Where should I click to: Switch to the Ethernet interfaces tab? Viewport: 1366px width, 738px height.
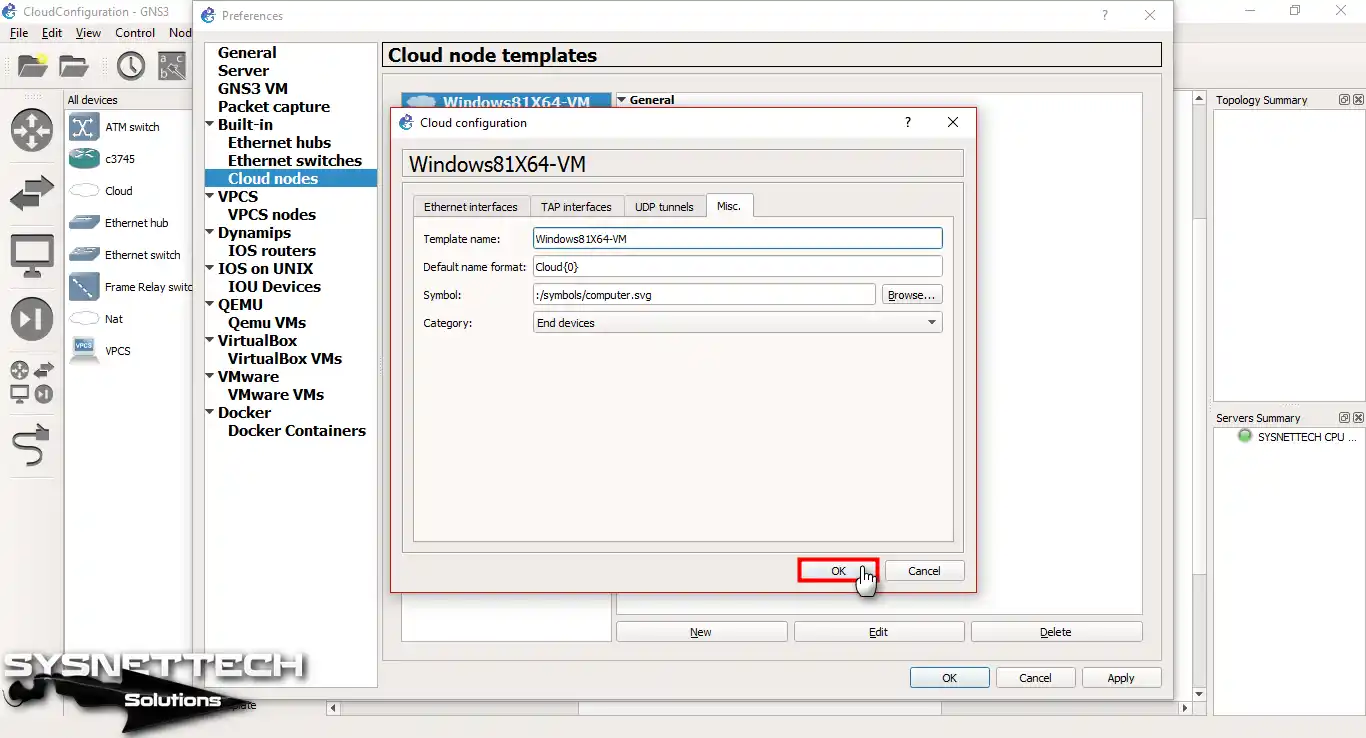[470, 207]
